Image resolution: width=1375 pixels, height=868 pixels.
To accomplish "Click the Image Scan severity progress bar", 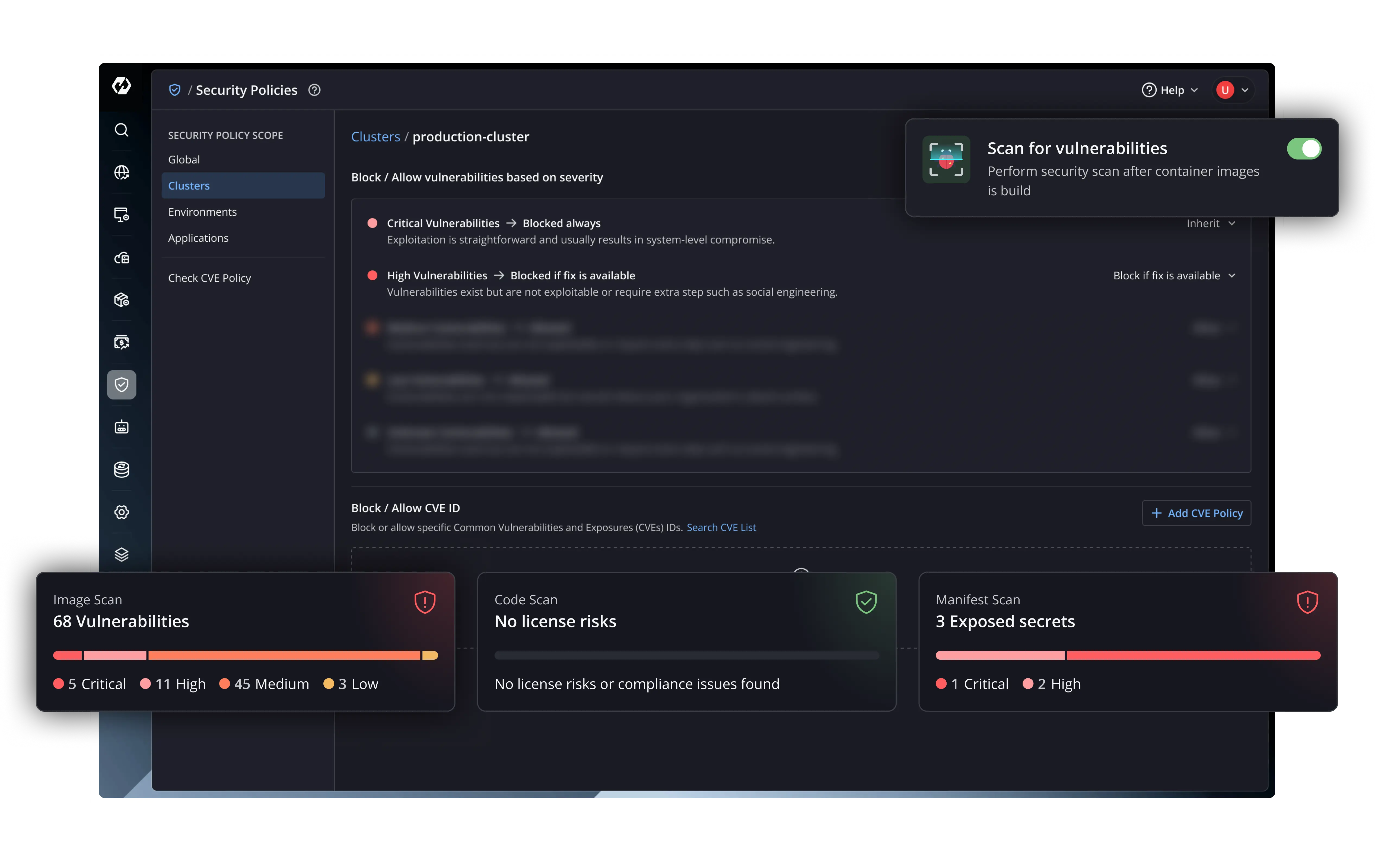I will point(246,656).
